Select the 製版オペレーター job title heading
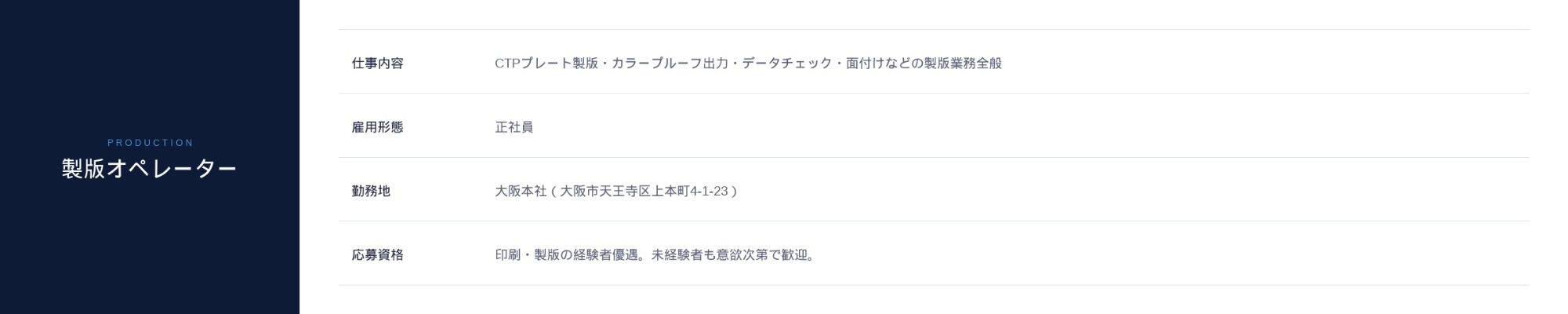The width and height of the screenshot is (1568, 314). point(149,169)
